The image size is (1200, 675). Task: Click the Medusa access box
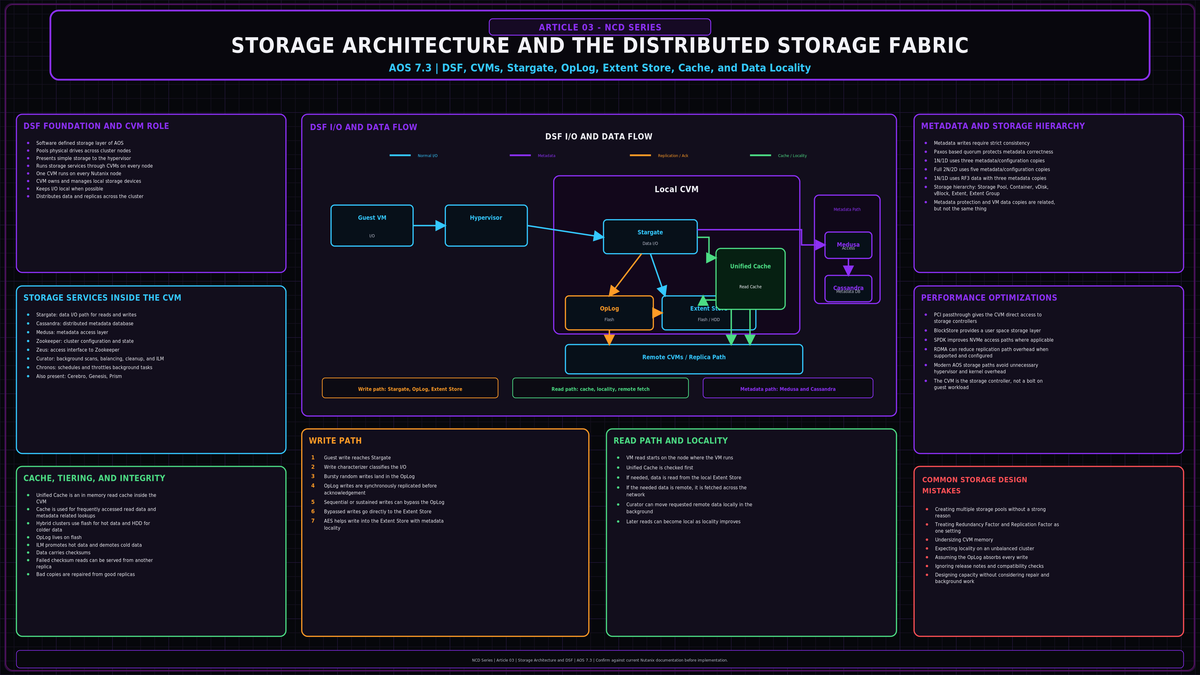848,245
